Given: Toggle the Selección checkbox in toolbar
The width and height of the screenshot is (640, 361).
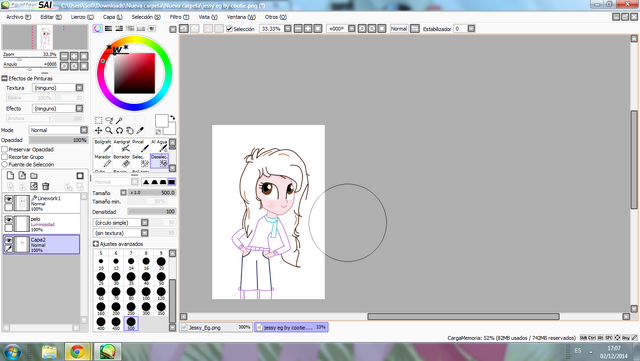Looking at the screenshot, I should coord(229,29).
